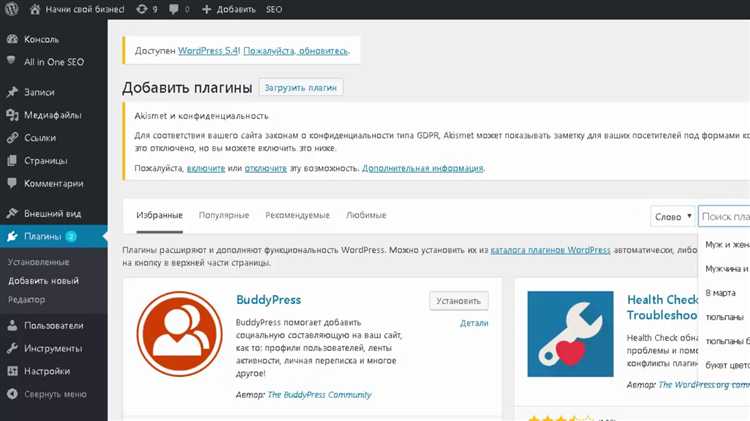Click Установить for BuddyPress
750x421 pixels.
pos(458,301)
